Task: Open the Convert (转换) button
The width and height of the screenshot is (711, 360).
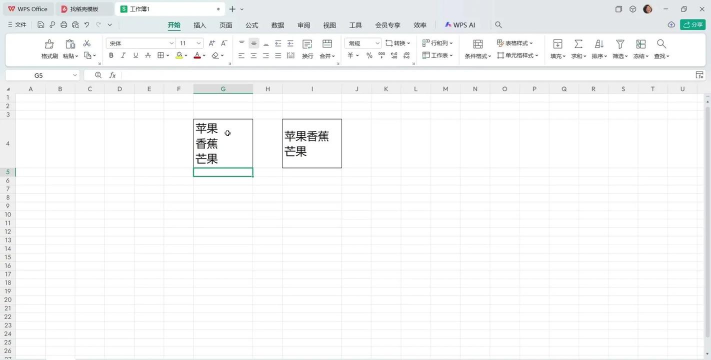Action: pos(398,43)
